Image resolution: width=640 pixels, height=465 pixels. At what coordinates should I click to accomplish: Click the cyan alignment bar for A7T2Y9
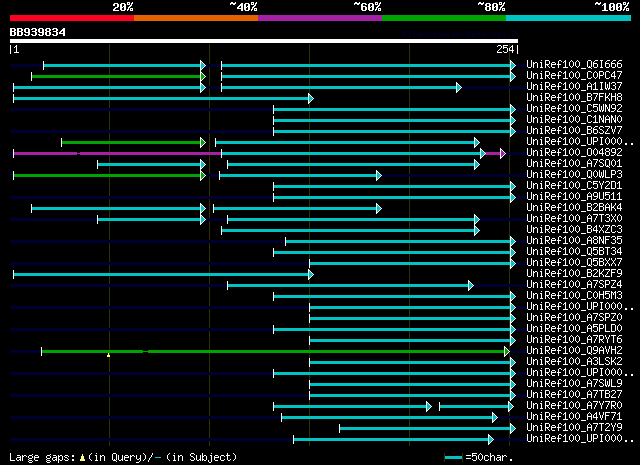[427, 429]
